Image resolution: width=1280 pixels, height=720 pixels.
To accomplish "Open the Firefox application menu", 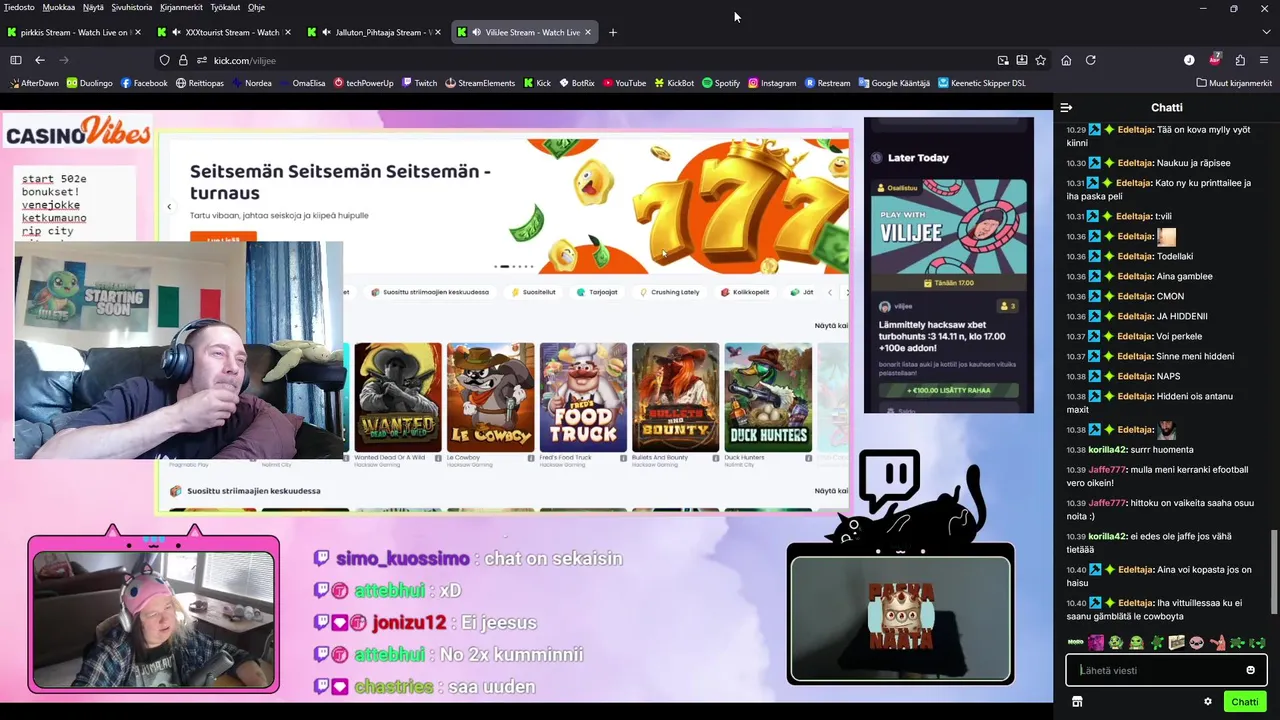I will 1264,60.
